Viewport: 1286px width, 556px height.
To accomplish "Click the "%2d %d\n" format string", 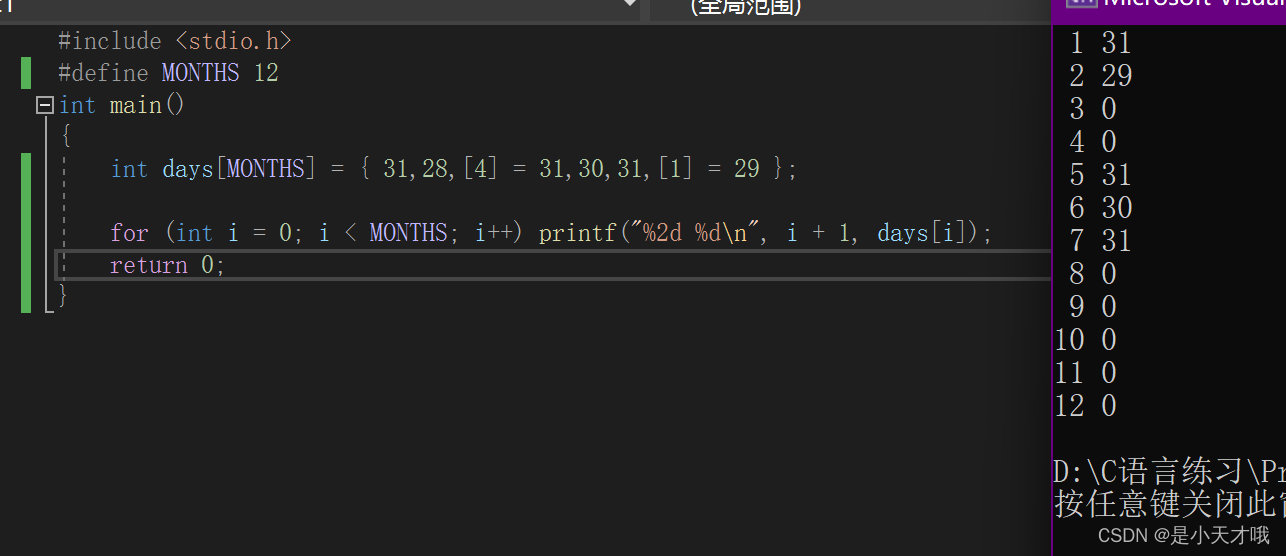I will pos(692,233).
